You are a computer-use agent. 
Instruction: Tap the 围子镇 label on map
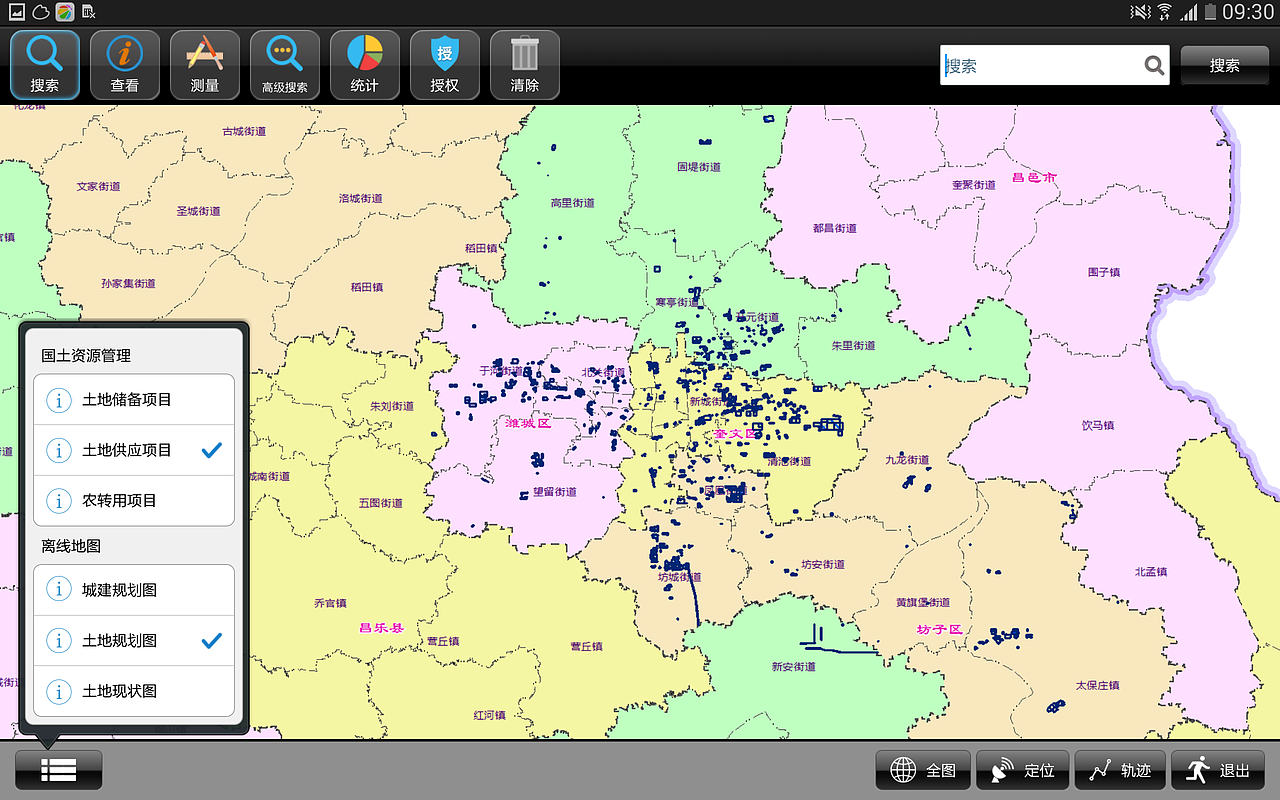(1104, 272)
